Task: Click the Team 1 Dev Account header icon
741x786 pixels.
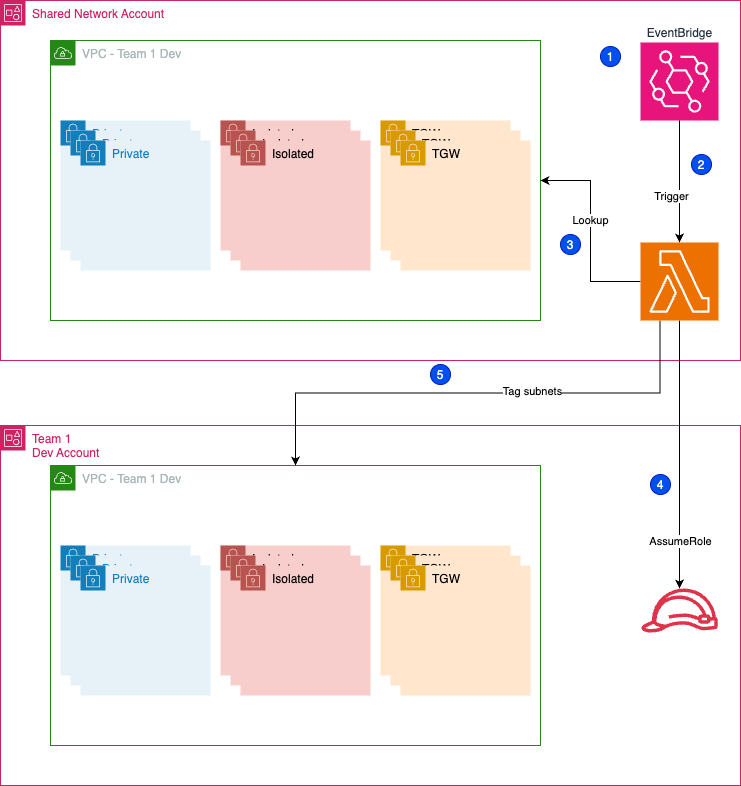Action: [x=13, y=438]
